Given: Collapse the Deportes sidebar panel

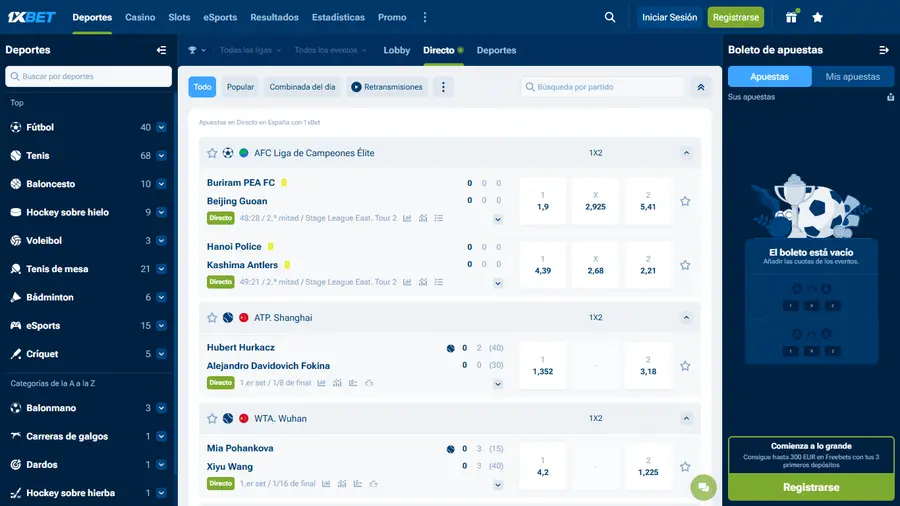Looking at the screenshot, I should pos(161,50).
